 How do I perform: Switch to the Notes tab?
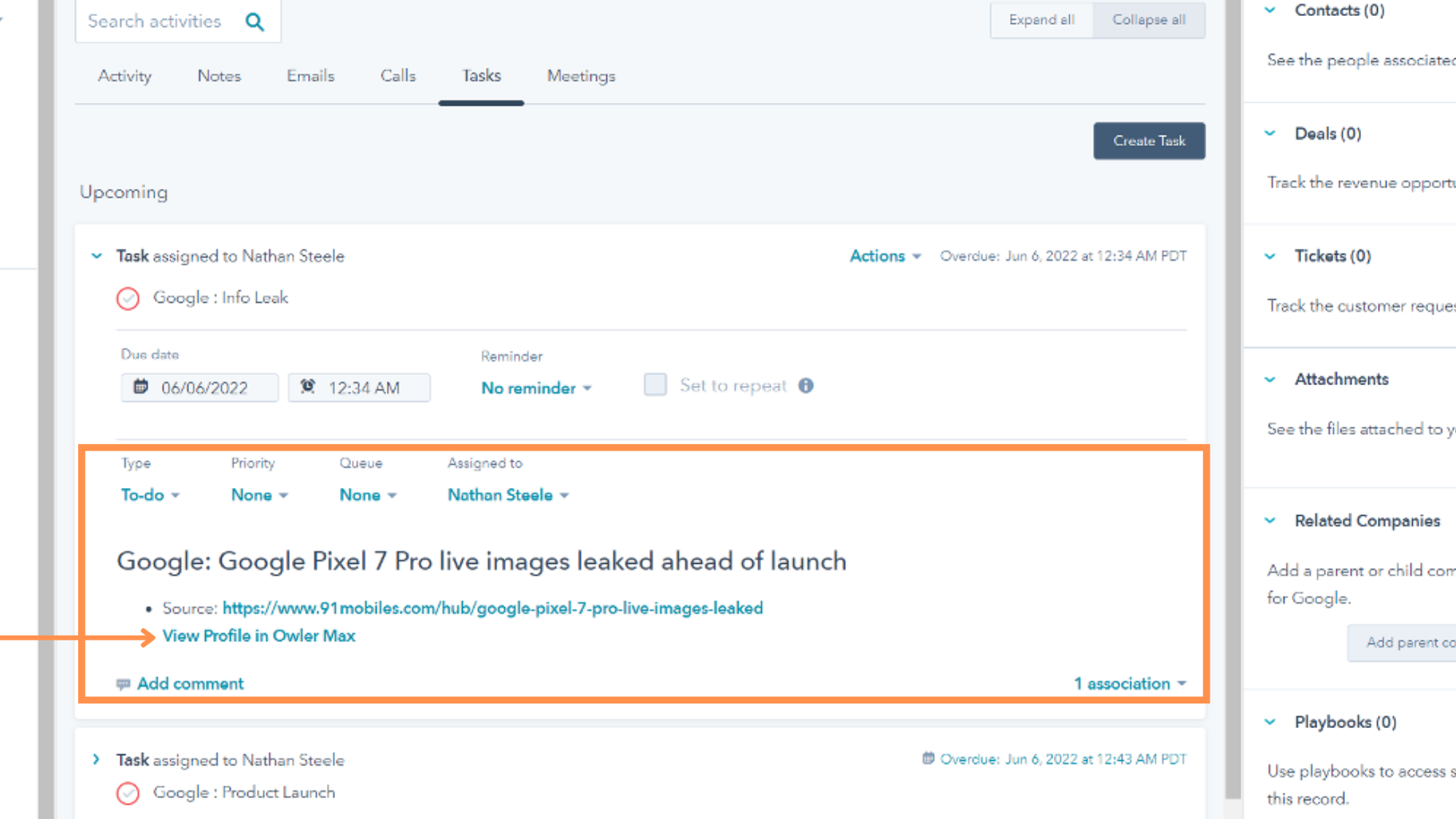[219, 76]
